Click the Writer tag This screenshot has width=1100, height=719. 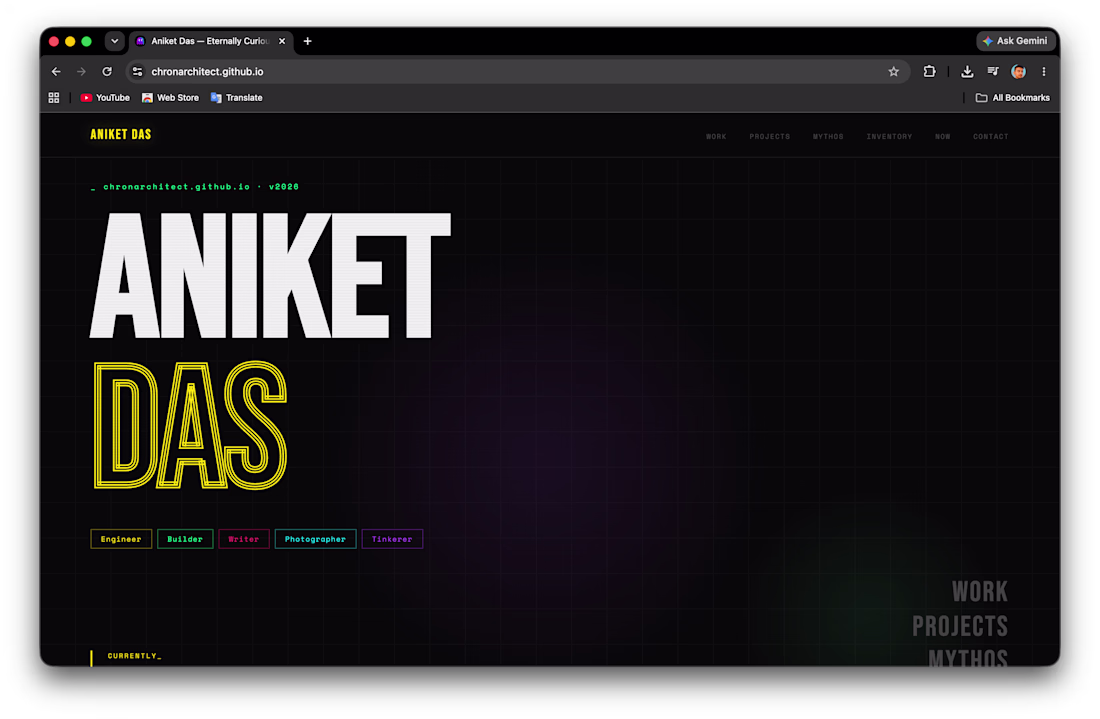244,539
